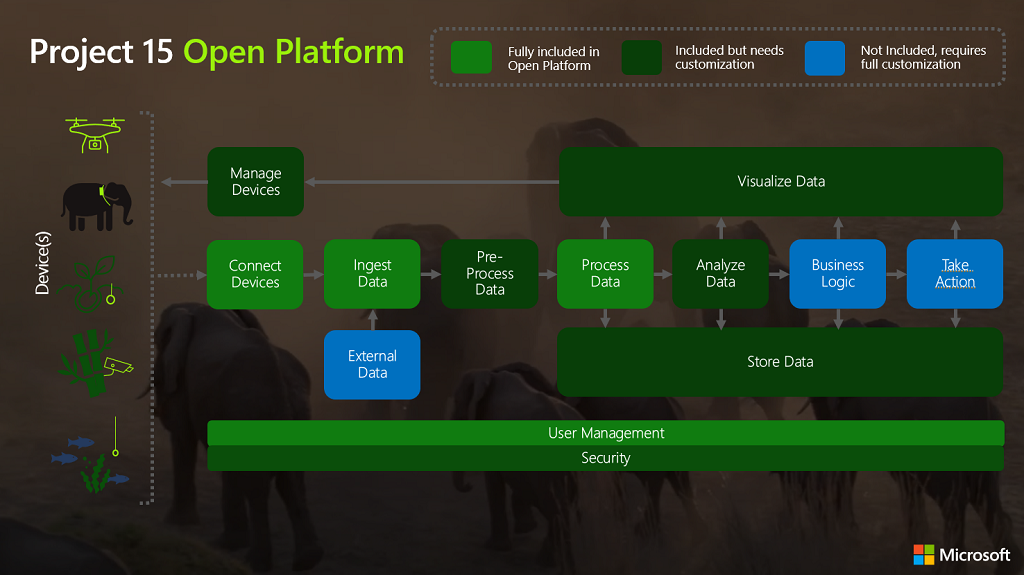Click the blue Business Logic box

click(837, 274)
